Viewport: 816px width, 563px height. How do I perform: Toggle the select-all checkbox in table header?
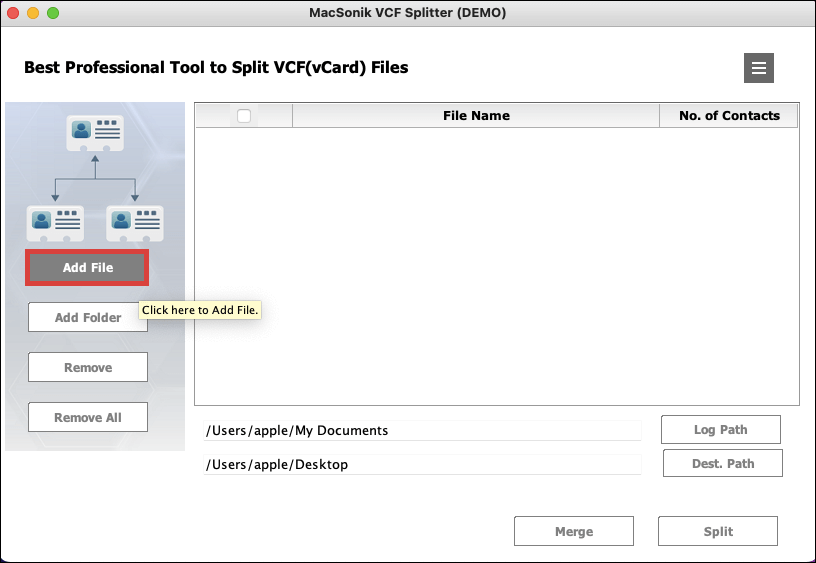point(244,116)
